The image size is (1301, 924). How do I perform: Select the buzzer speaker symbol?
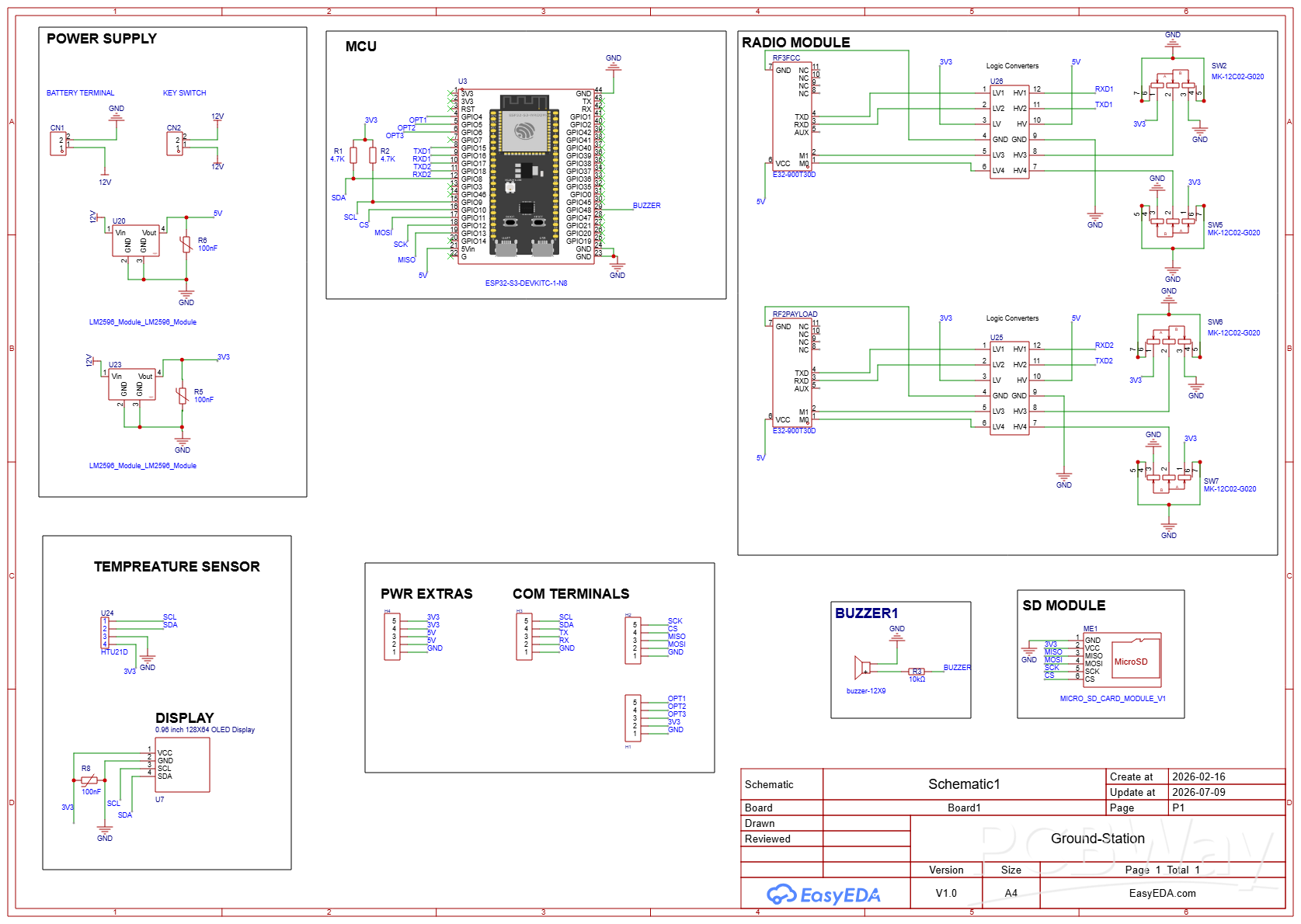pyautogui.click(x=862, y=668)
